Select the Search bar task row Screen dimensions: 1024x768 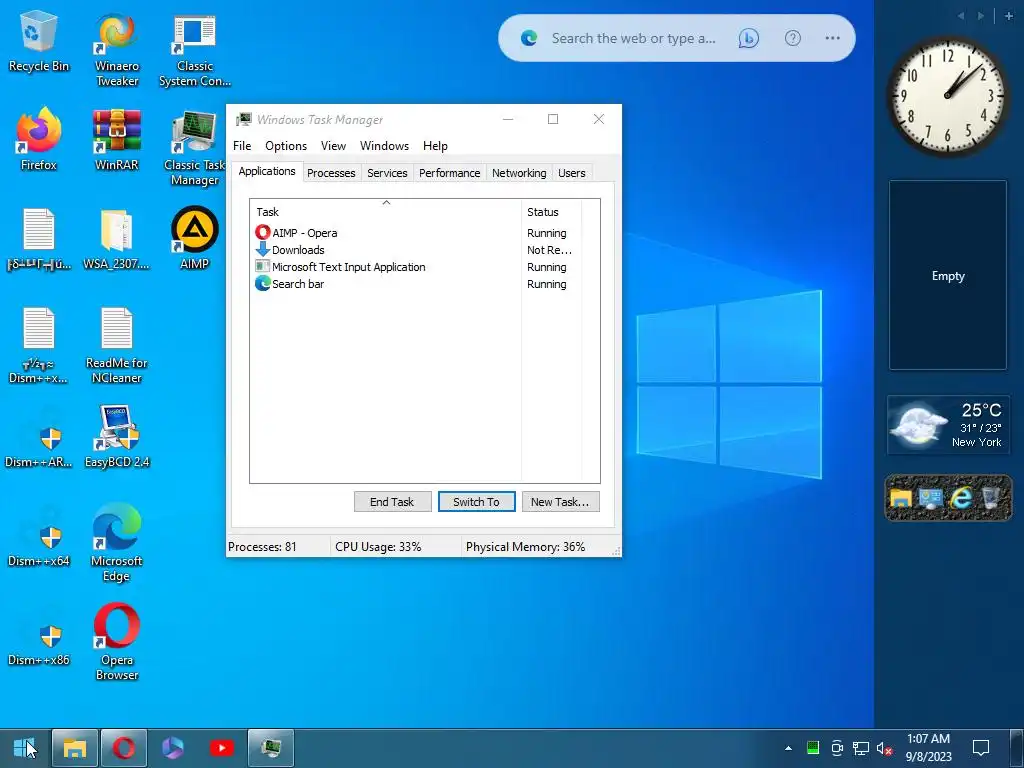[424, 284]
